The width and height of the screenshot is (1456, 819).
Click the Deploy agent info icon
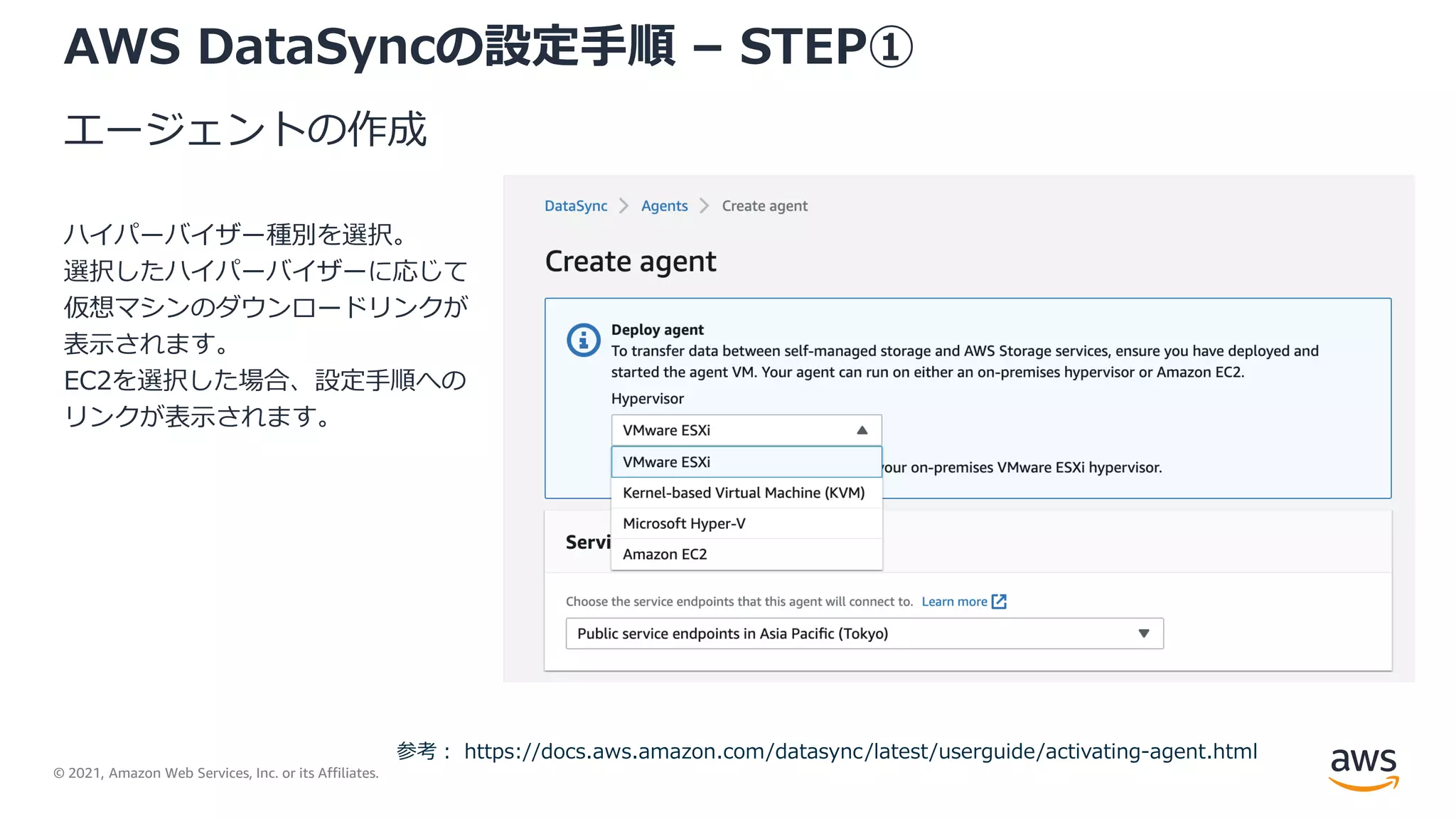click(584, 341)
